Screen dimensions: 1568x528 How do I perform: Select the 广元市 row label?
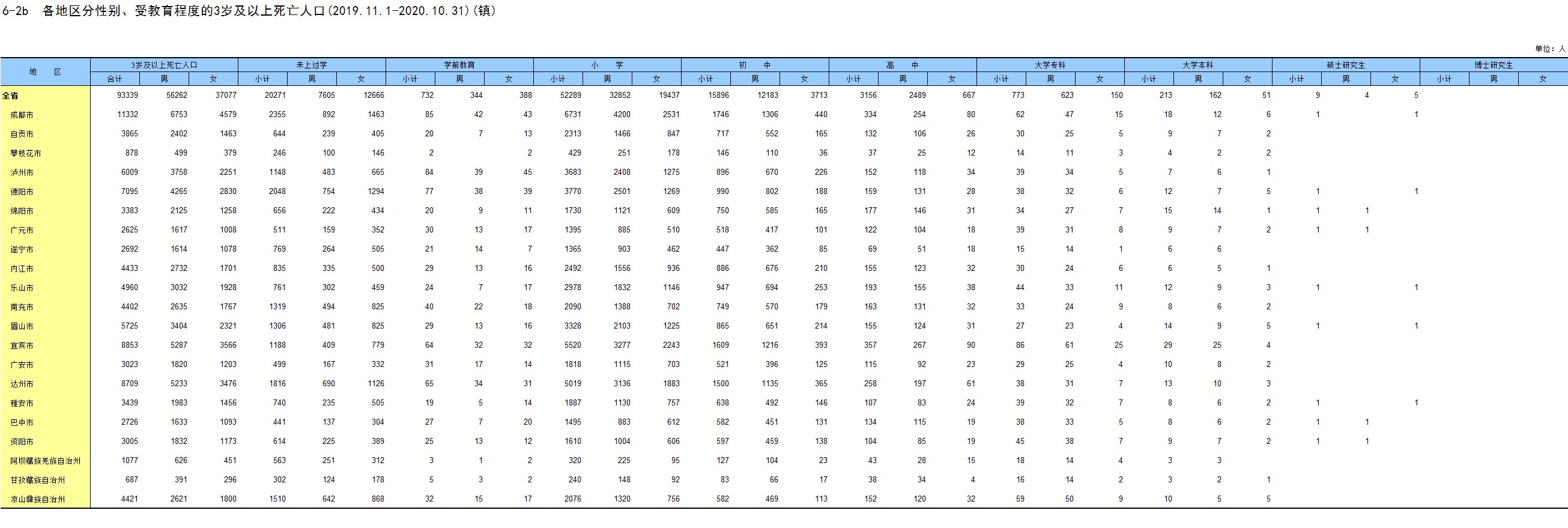click(x=22, y=230)
